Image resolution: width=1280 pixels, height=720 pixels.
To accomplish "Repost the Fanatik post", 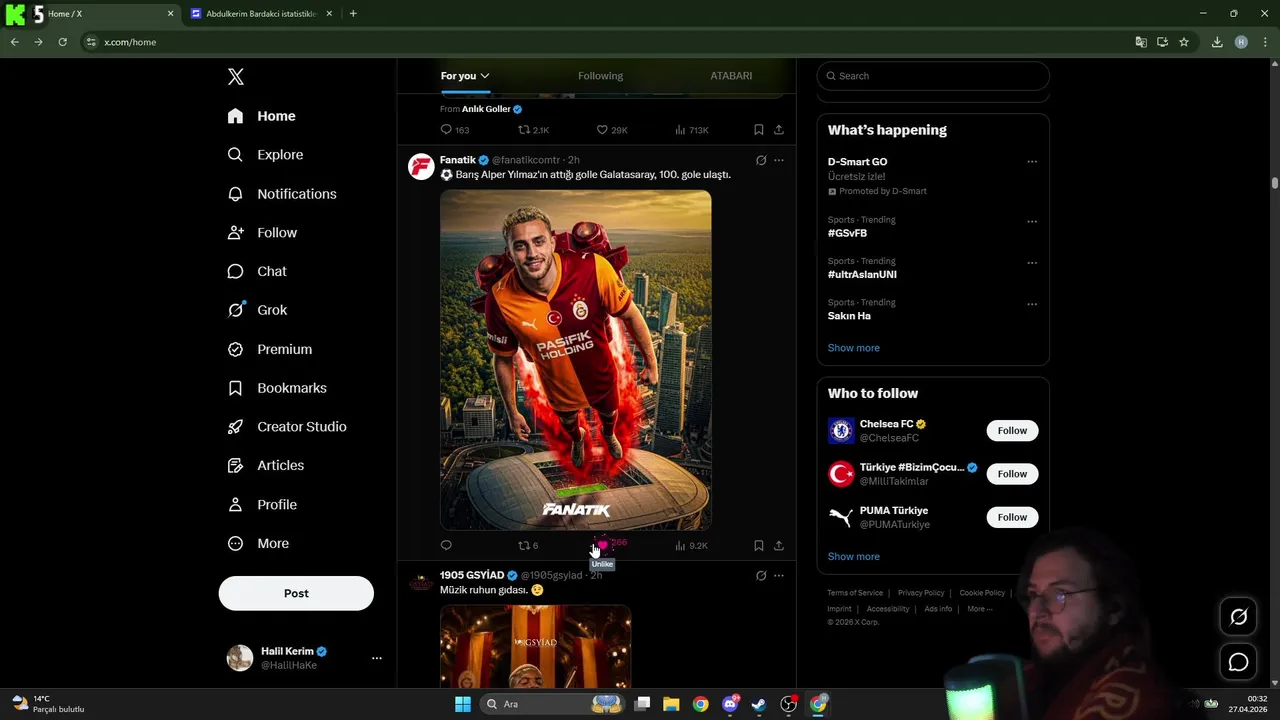I will 528,546.
